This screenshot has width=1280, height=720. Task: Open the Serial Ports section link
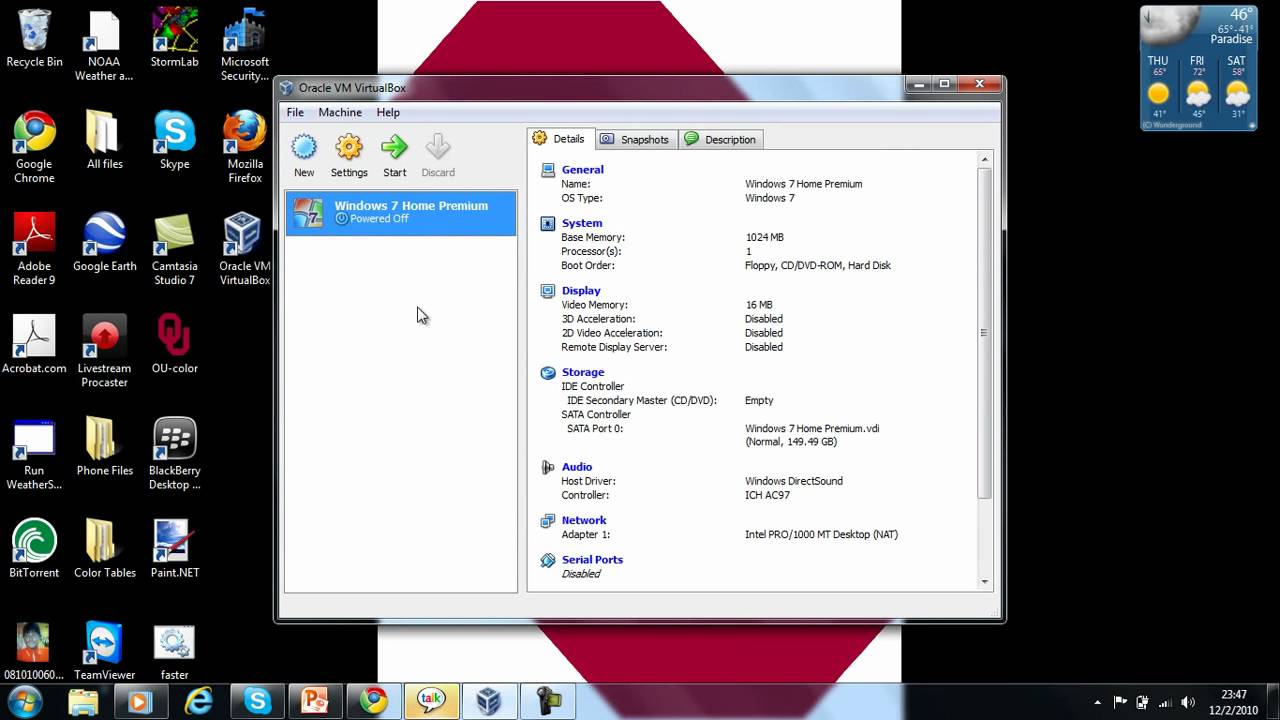click(x=592, y=560)
